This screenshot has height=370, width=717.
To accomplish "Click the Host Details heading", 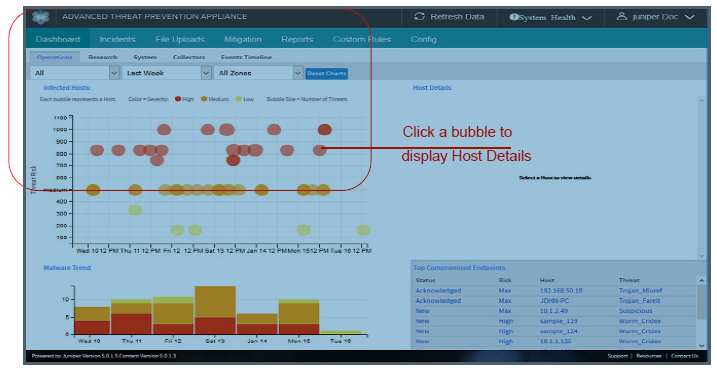I will (x=432, y=88).
